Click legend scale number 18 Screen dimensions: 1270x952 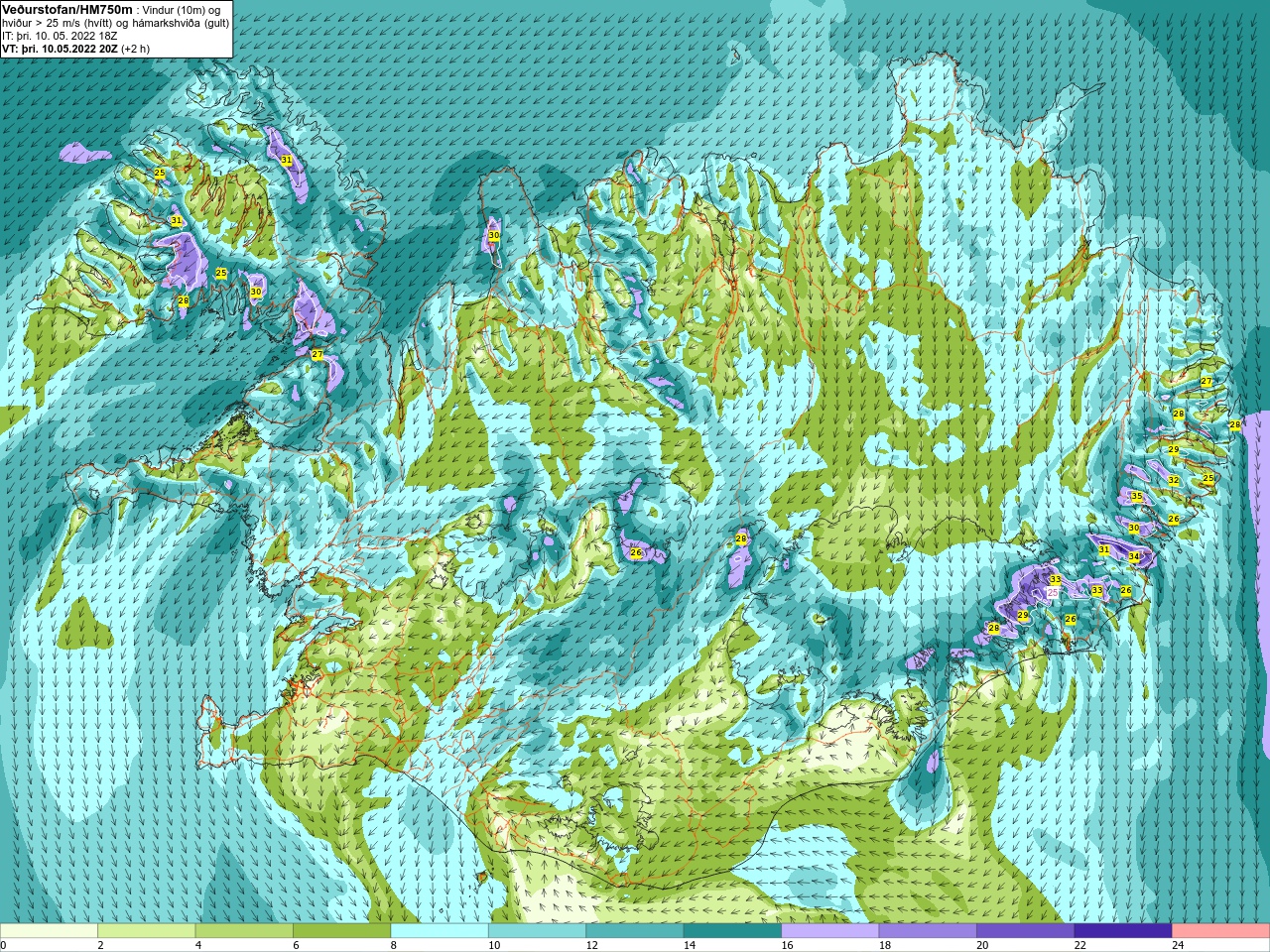coord(884,946)
